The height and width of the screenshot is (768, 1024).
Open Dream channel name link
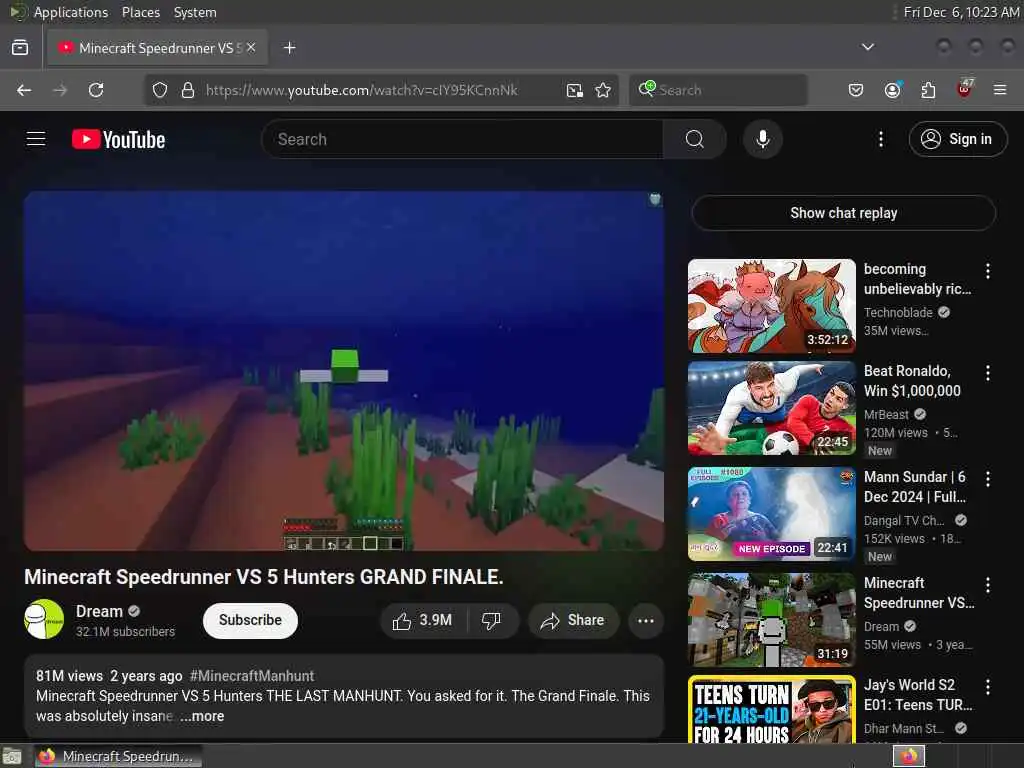pos(99,611)
